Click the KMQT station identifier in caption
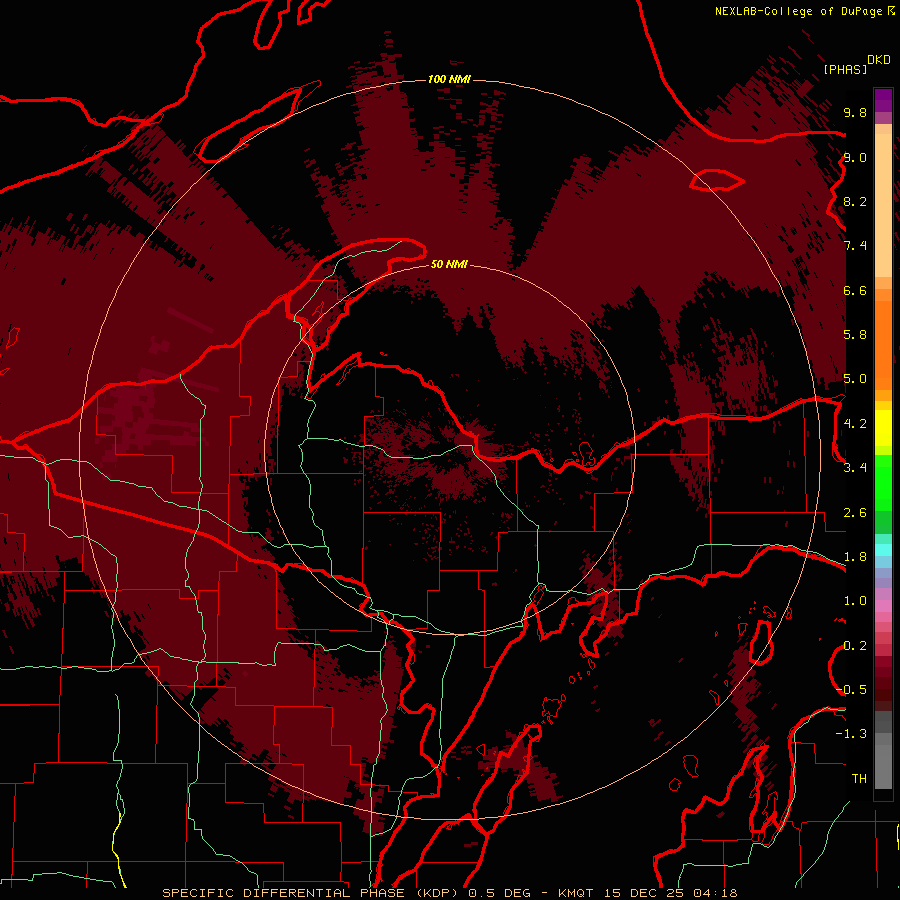900x900 pixels. point(578,893)
